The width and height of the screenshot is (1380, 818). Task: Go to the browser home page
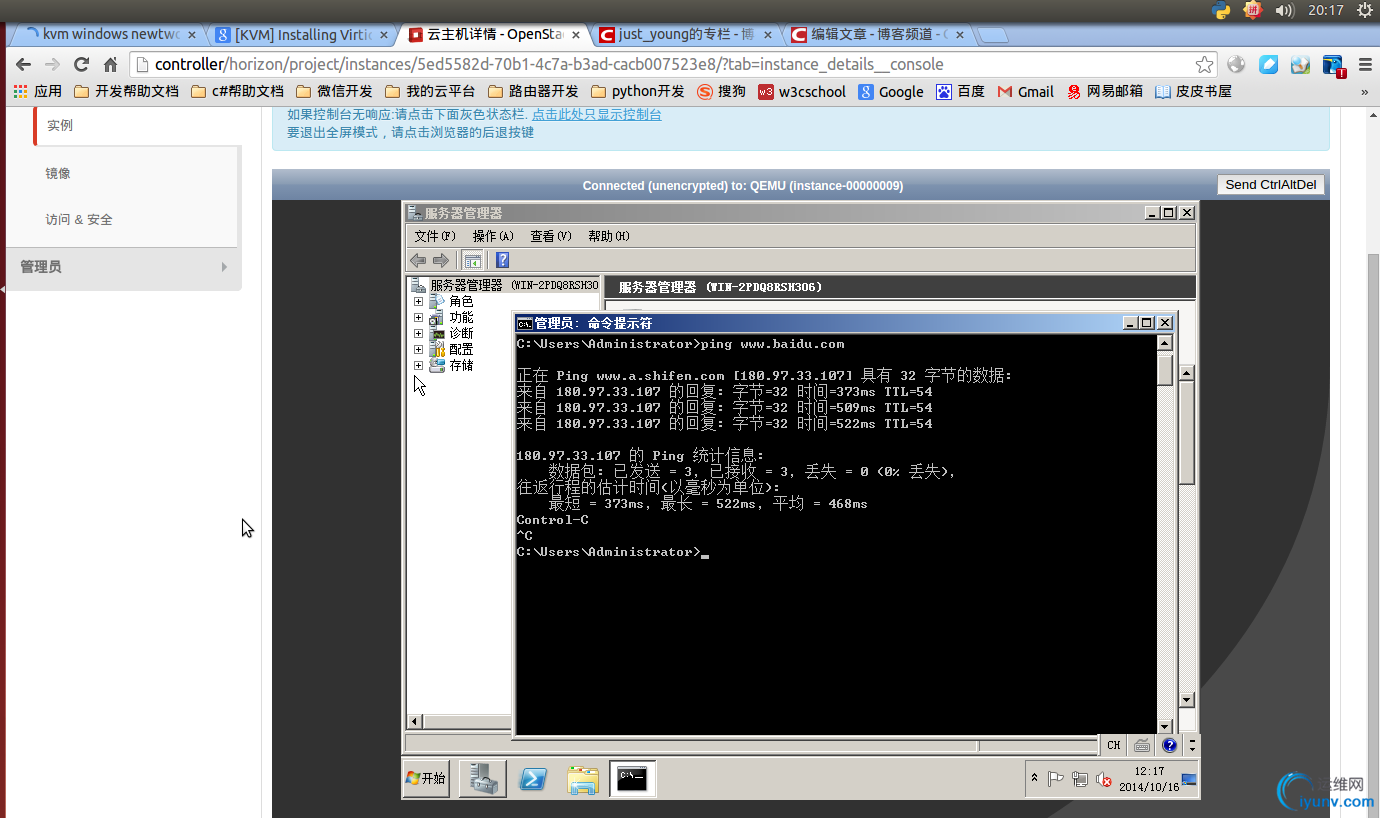(x=111, y=65)
